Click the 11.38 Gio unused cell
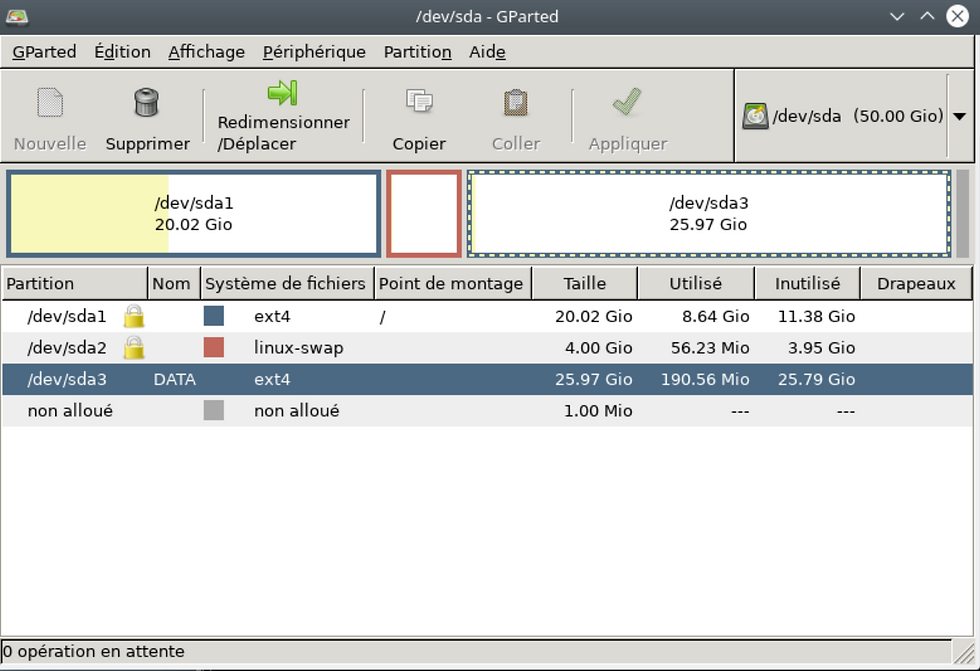This screenshot has height=671, width=980. coord(816,316)
